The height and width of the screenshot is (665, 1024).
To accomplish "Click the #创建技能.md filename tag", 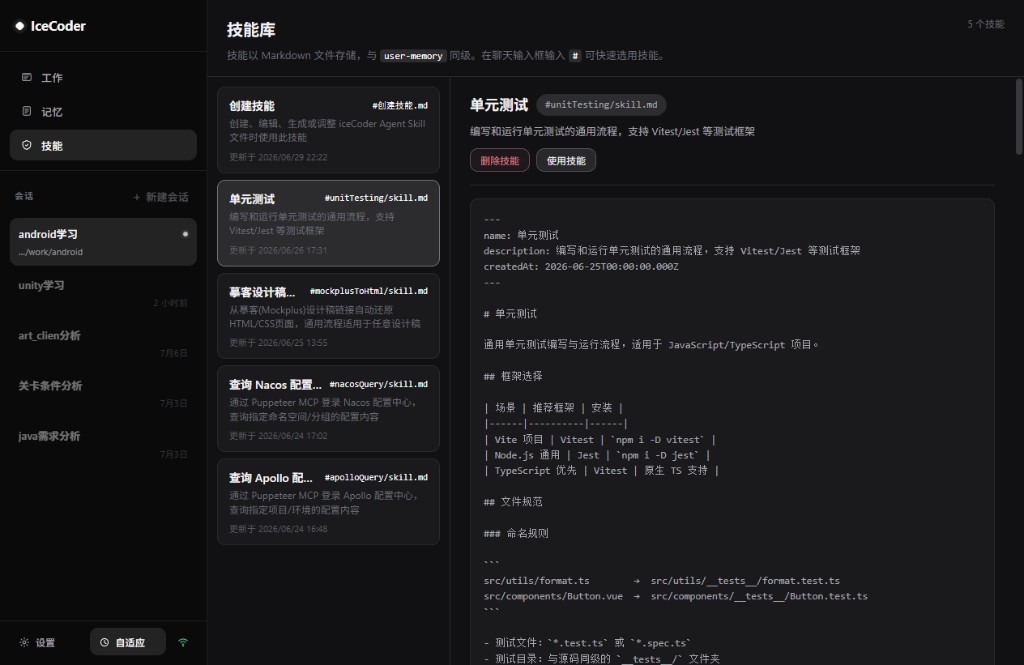I will tap(400, 106).
